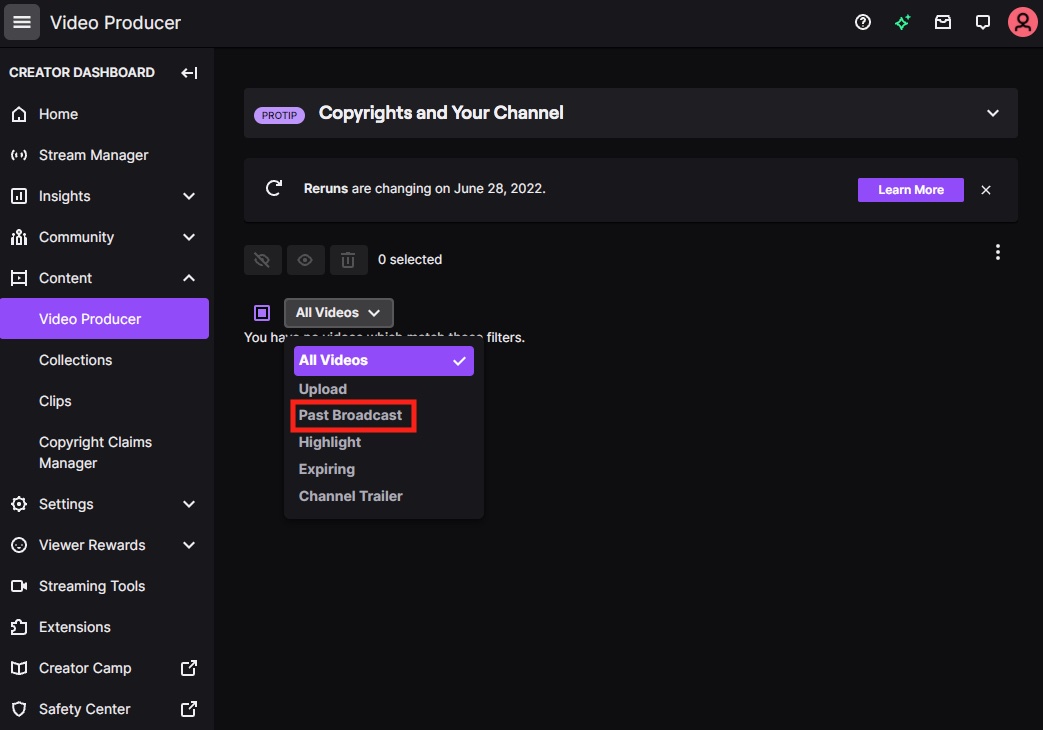The height and width of the screenshot is (730, 1043).
Task: Collapse the sidebar using the arrow icon
Action: [189, 72]
